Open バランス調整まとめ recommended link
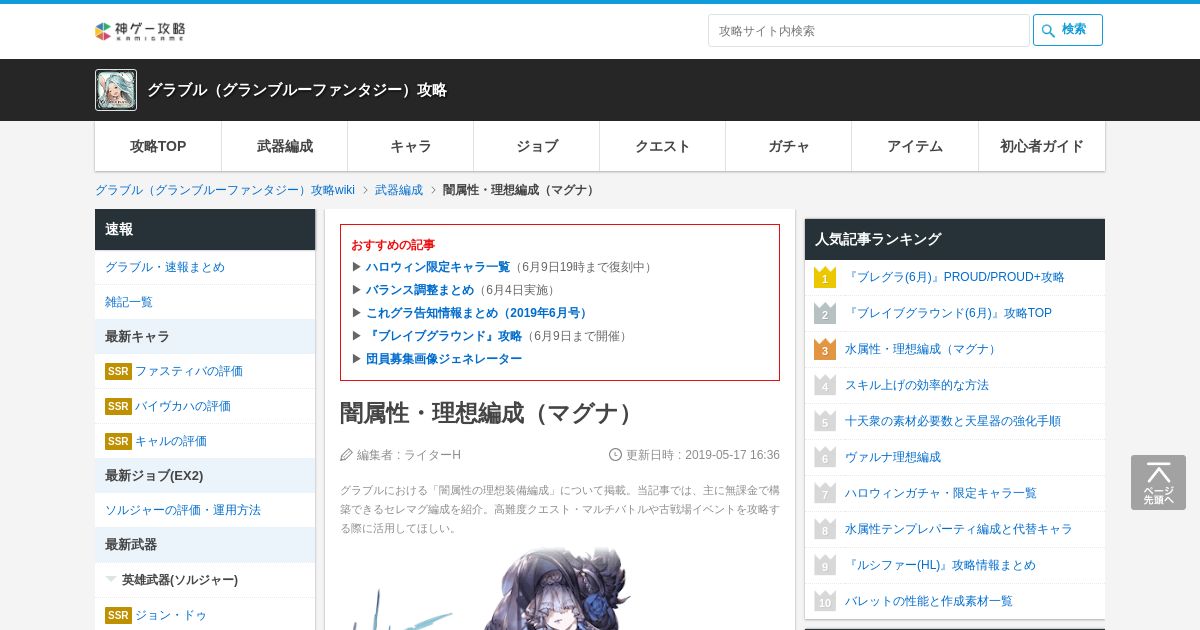The image size is (1200, 630). click(x=420, y=290)
